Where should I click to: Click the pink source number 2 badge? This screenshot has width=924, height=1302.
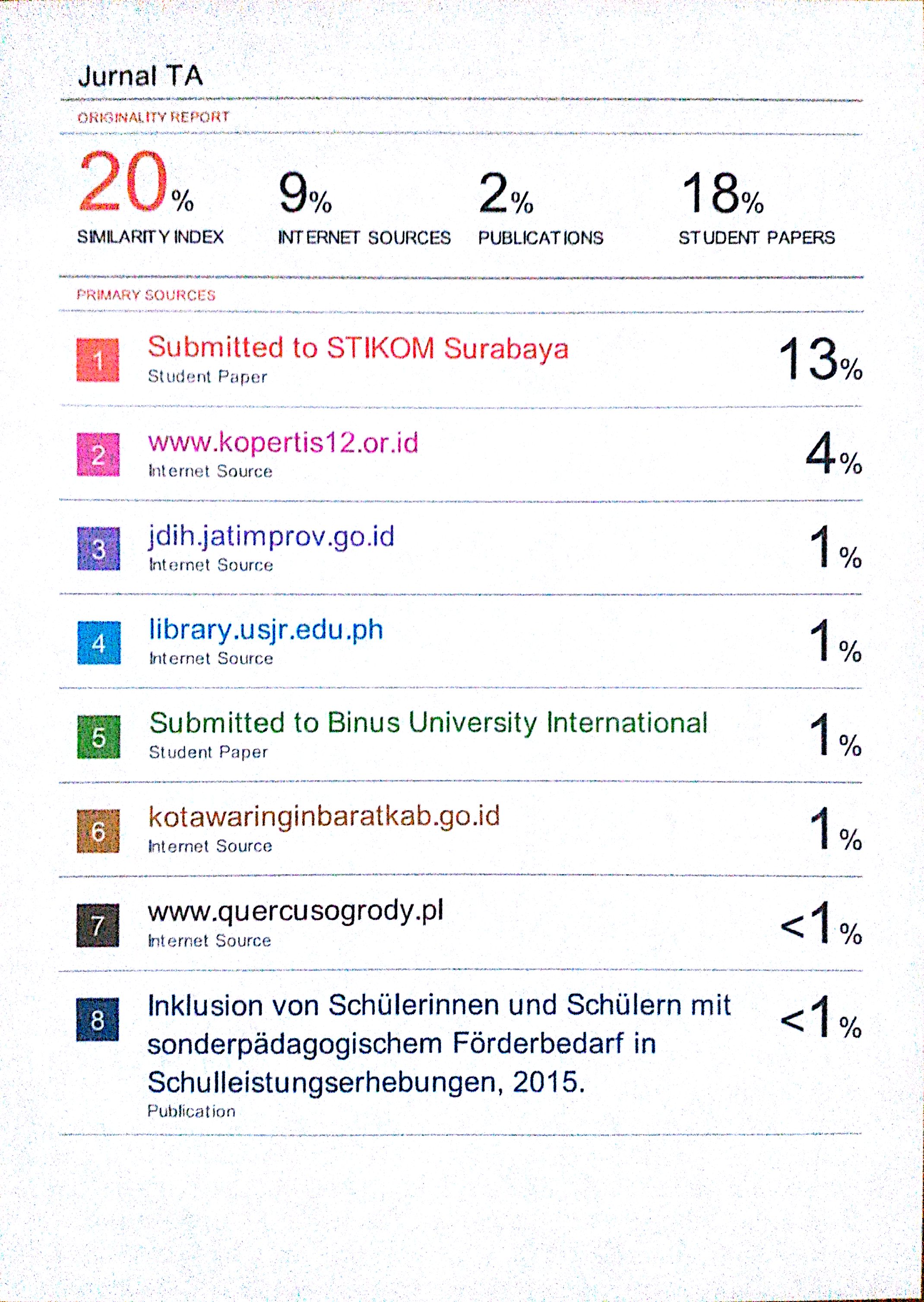[x=98, y=455]
